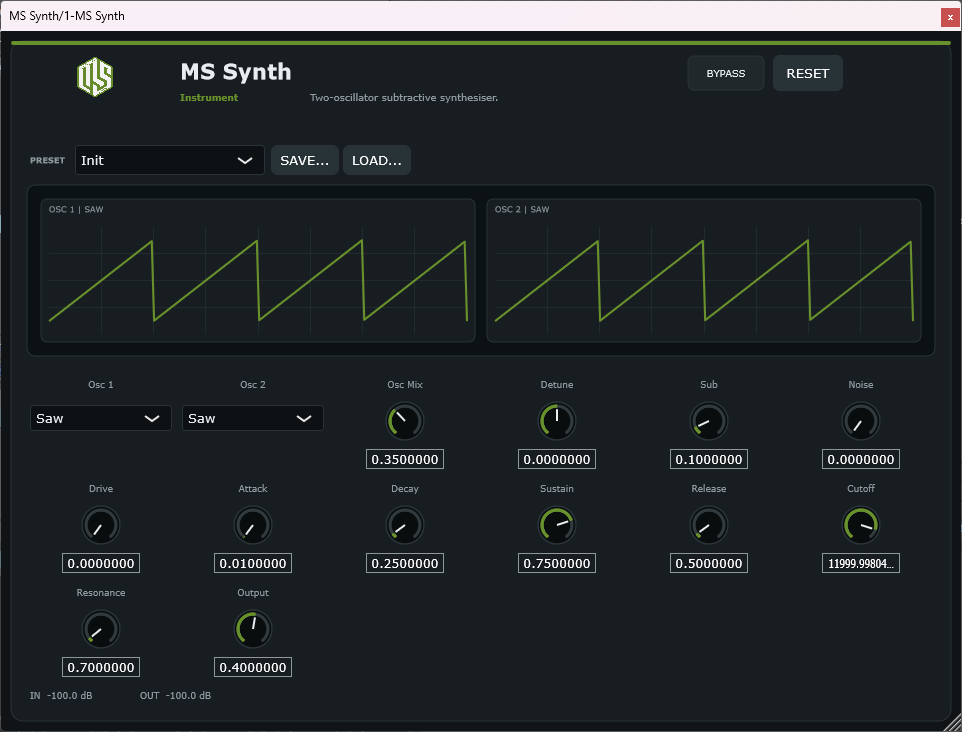
Task: Click the Osc Mix knob
Action: [x=405, y=421]
